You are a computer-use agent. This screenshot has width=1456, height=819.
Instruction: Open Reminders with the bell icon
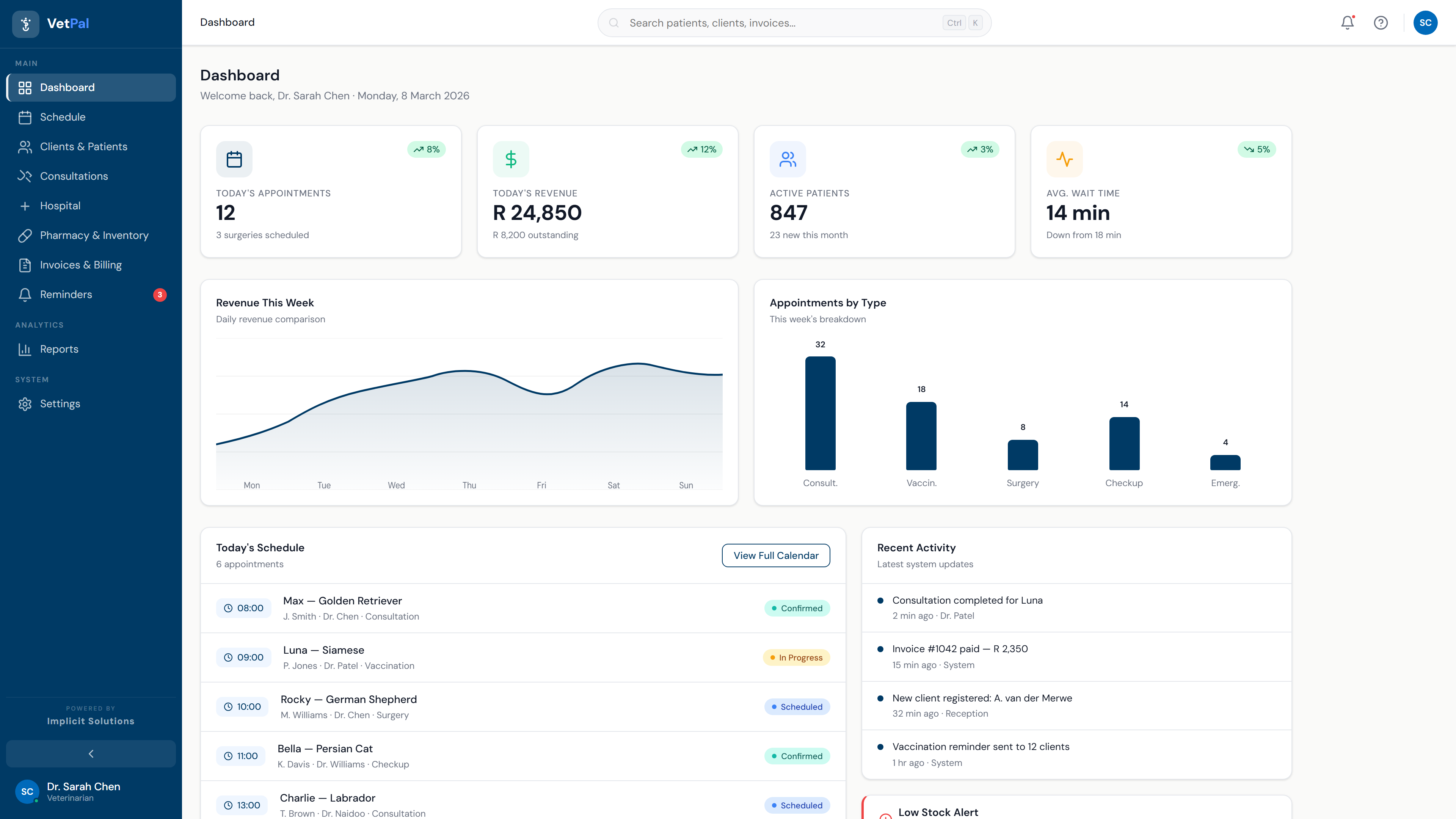(x=25, y=295)
